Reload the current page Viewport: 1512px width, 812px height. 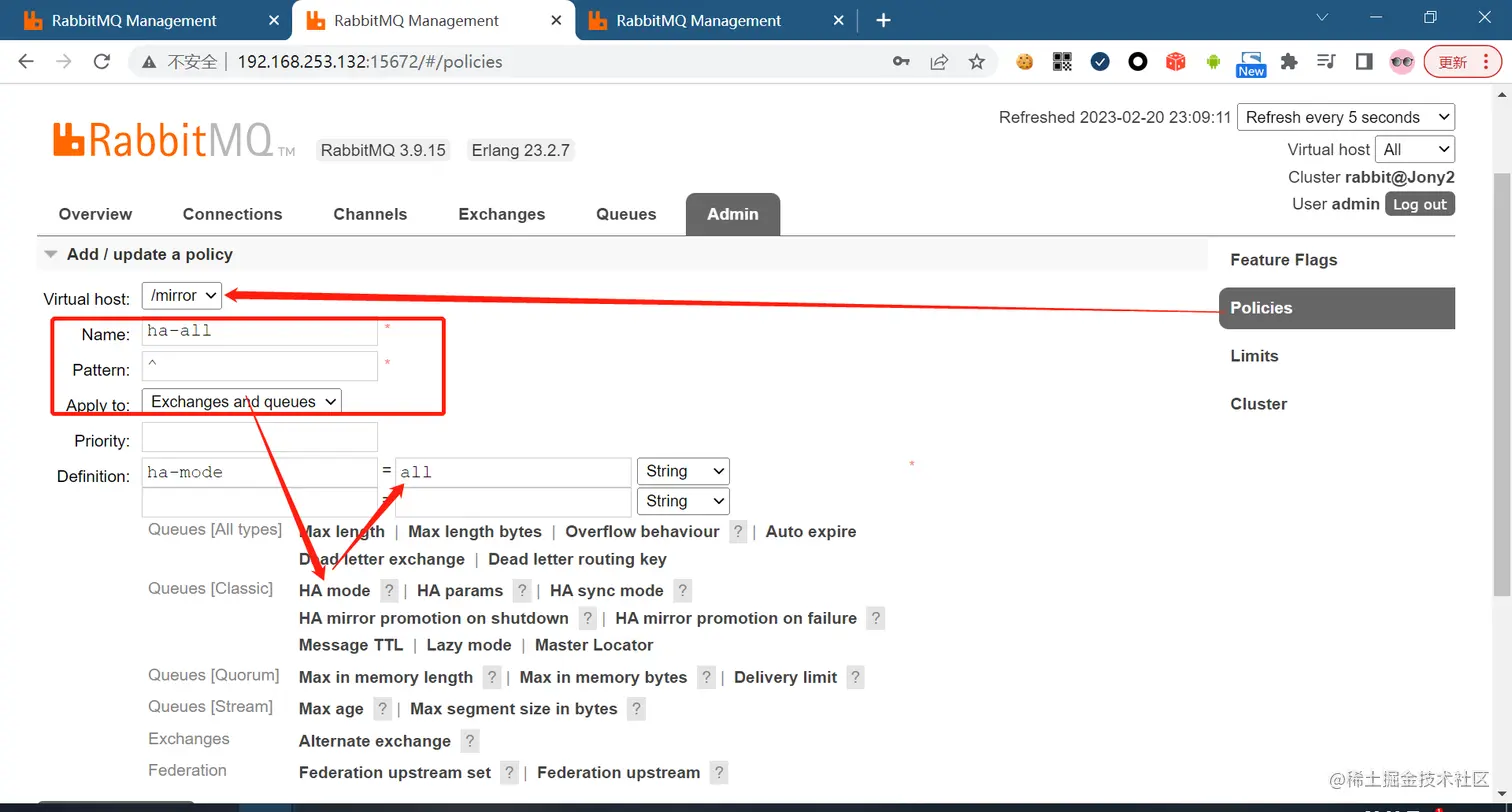coord(101,61)
